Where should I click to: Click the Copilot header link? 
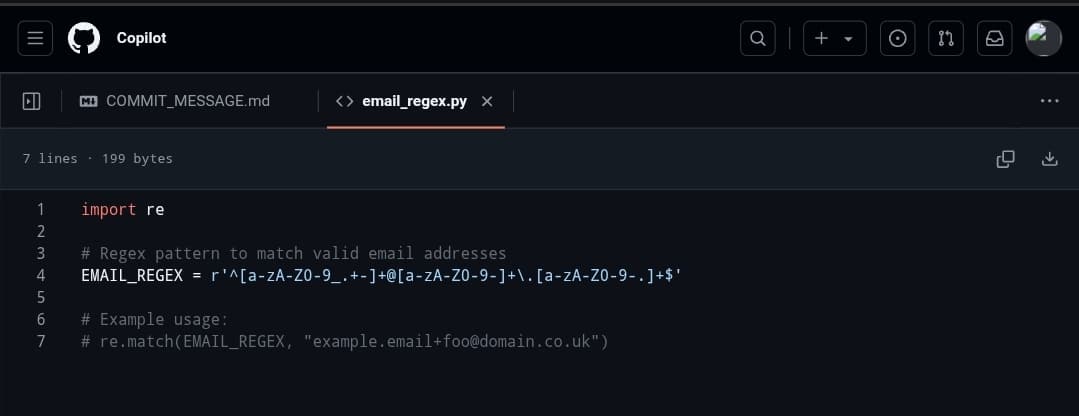tap(141, 38)
